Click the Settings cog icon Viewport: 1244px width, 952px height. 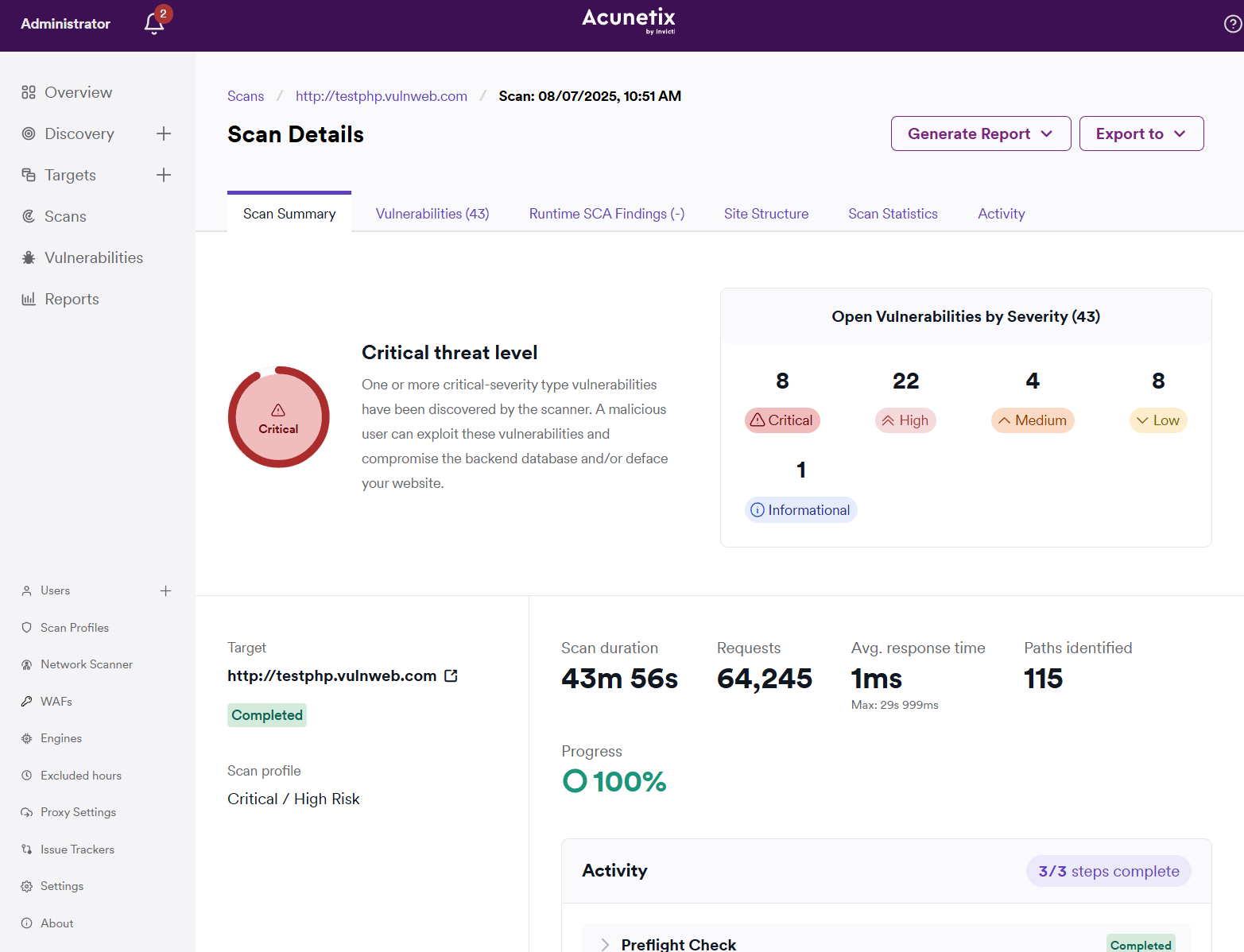click(26, 886)
